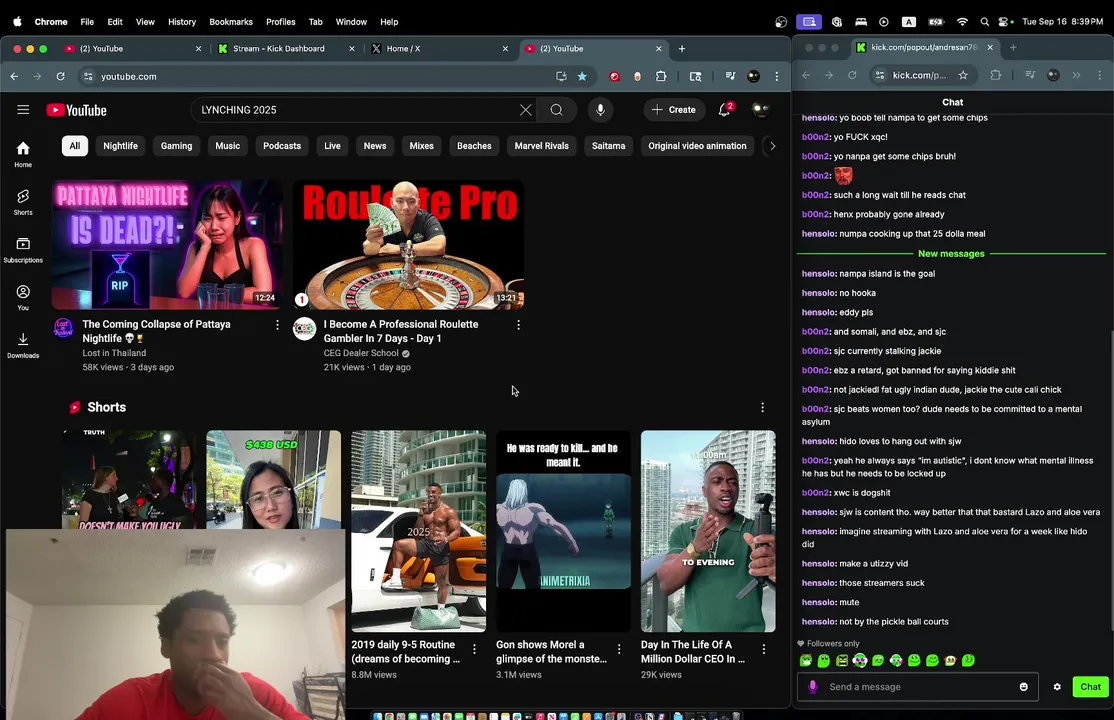Click the Send a message chat field
This screenshot has height=720, width=1114.
click(916, 687)
